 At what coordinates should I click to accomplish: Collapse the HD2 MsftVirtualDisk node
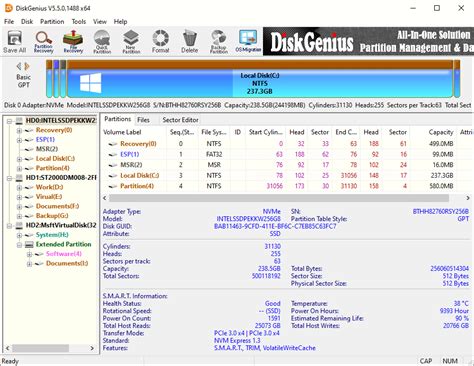click(x=9, y=226)
